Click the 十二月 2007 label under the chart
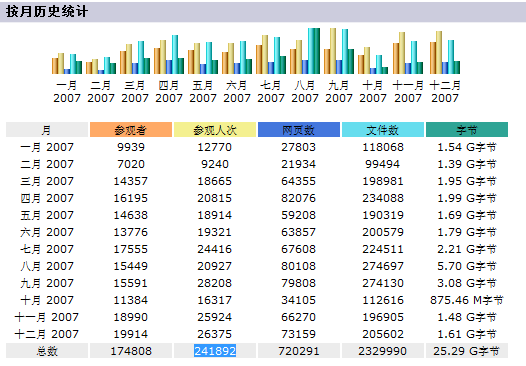Image resolution: width=526 pixels, height=366 pixels. 445,92
